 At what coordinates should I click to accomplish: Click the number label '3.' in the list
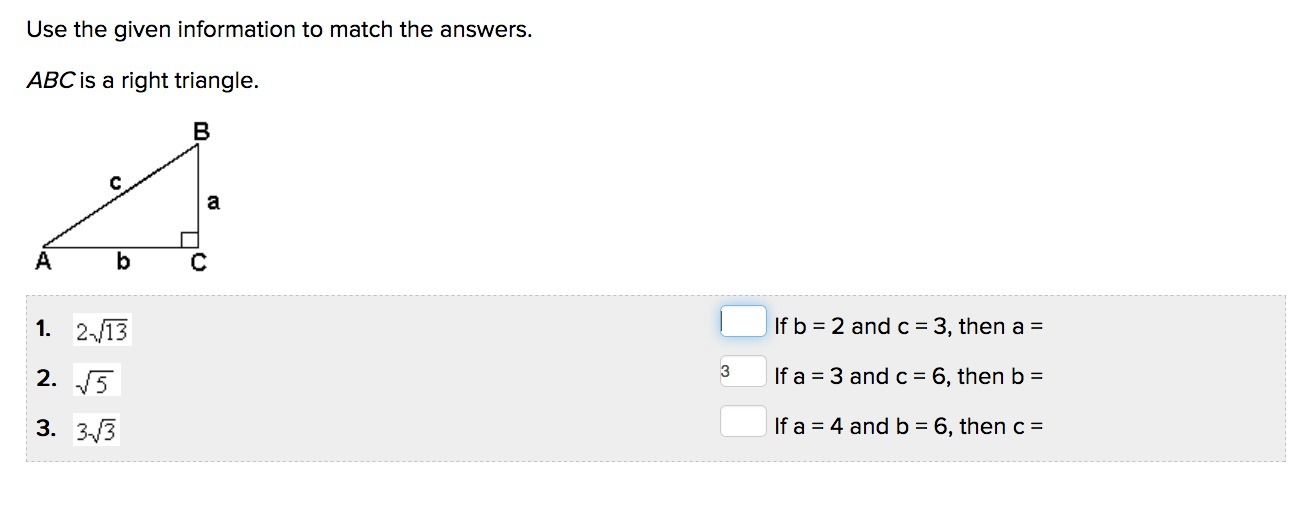click(45, 429)
